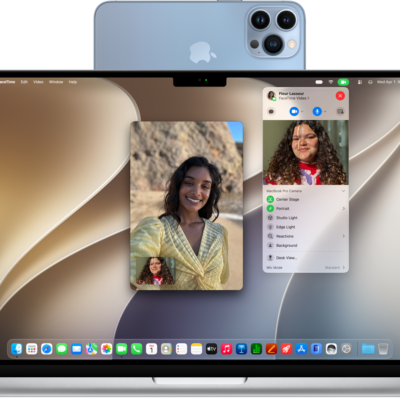This screenshot has width=400, height=400.
Task: Open iPhone Mirroring from the Dock
Action: click(x=316, y=349)
